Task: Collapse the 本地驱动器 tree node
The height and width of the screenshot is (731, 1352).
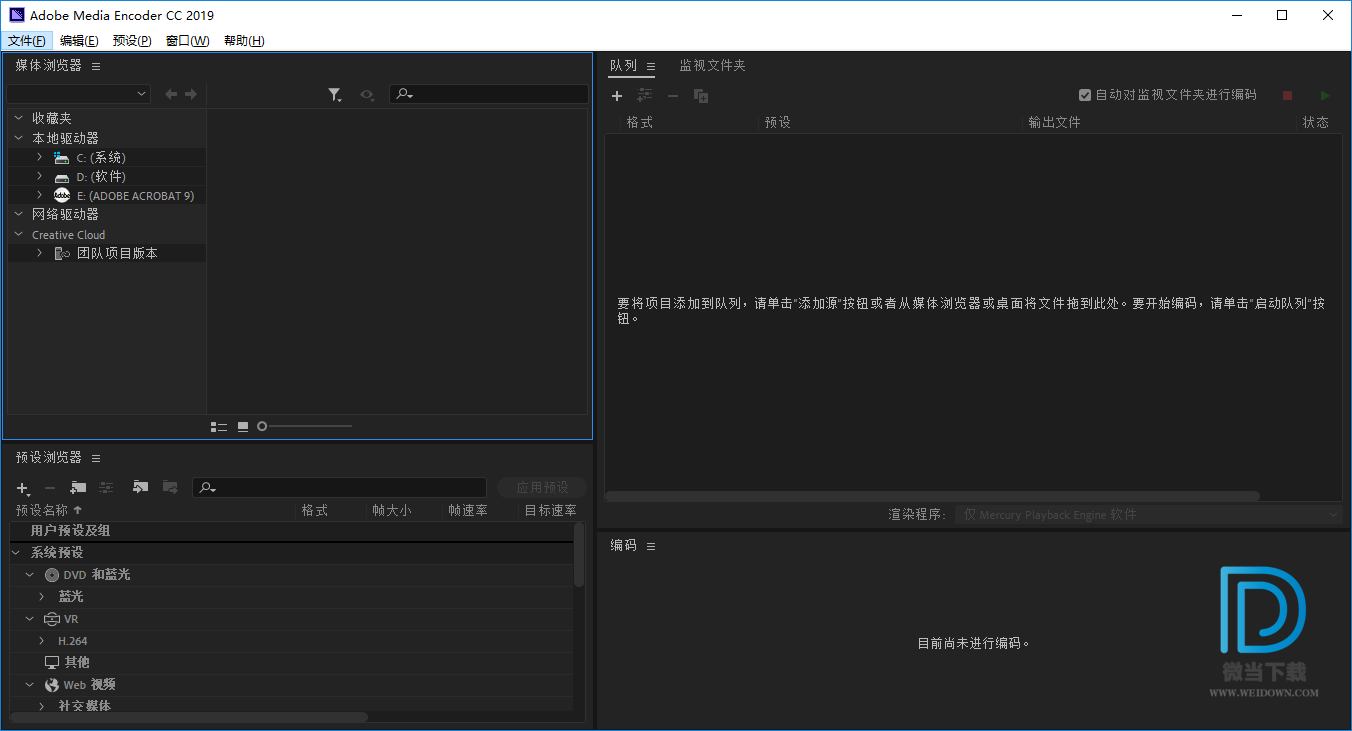Action: (18, 138)
